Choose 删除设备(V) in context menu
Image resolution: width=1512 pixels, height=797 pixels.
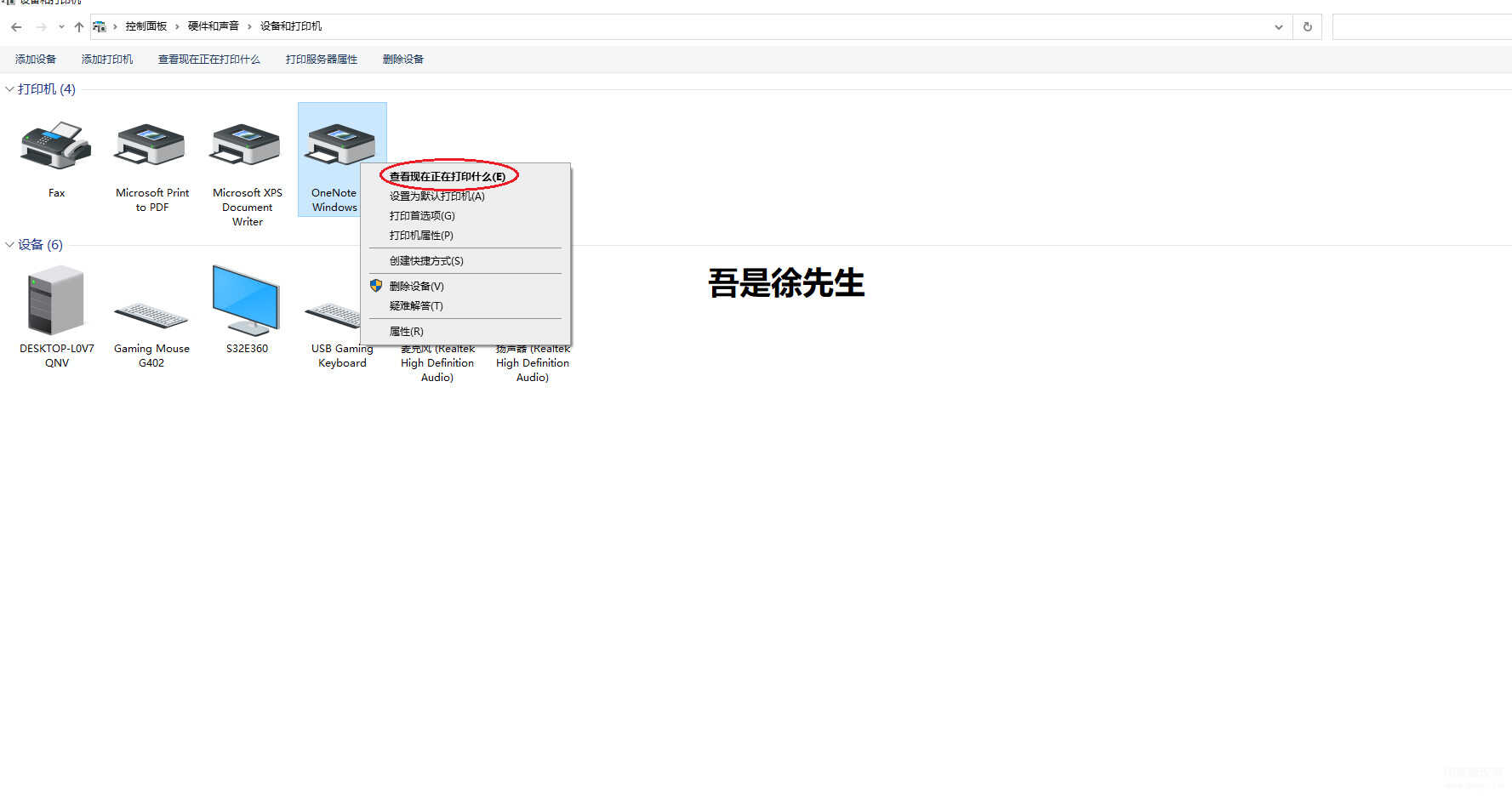[416, 287]
